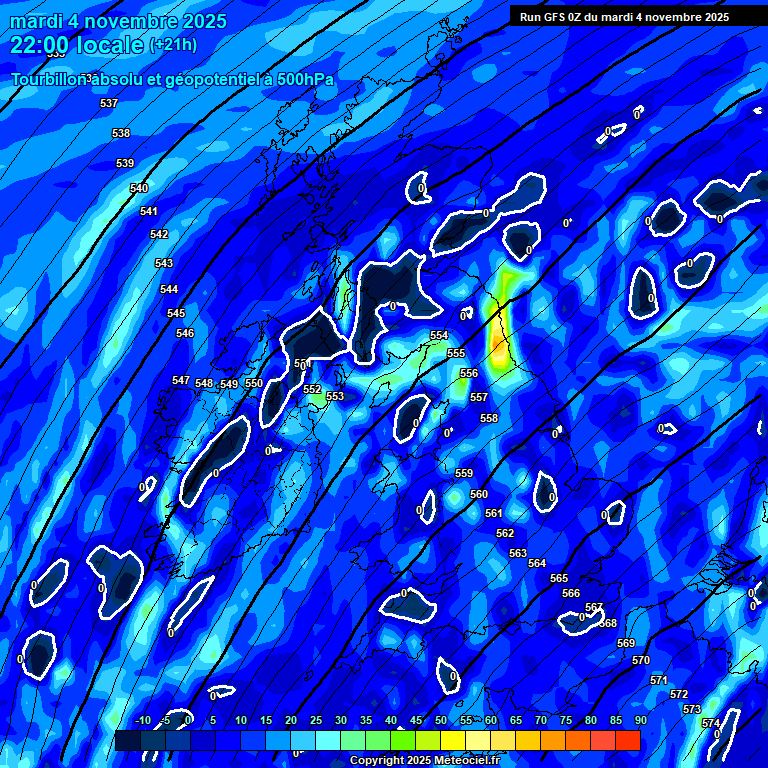Click the 546 geopotential contour label
This screenshot has width=768, height=768.
pyautogui.click(x=185, y=333)
